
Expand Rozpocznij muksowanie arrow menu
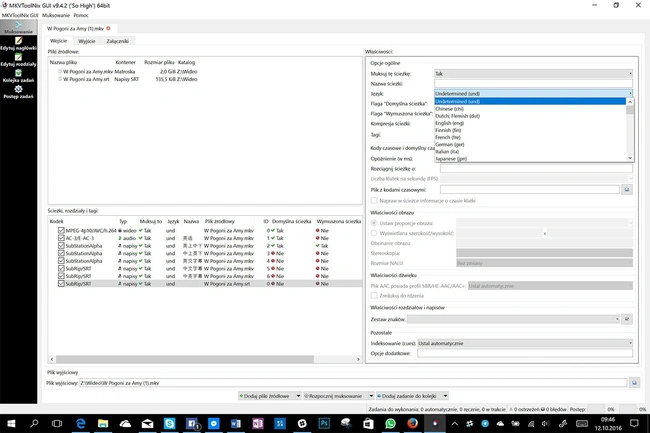(371, 396)
